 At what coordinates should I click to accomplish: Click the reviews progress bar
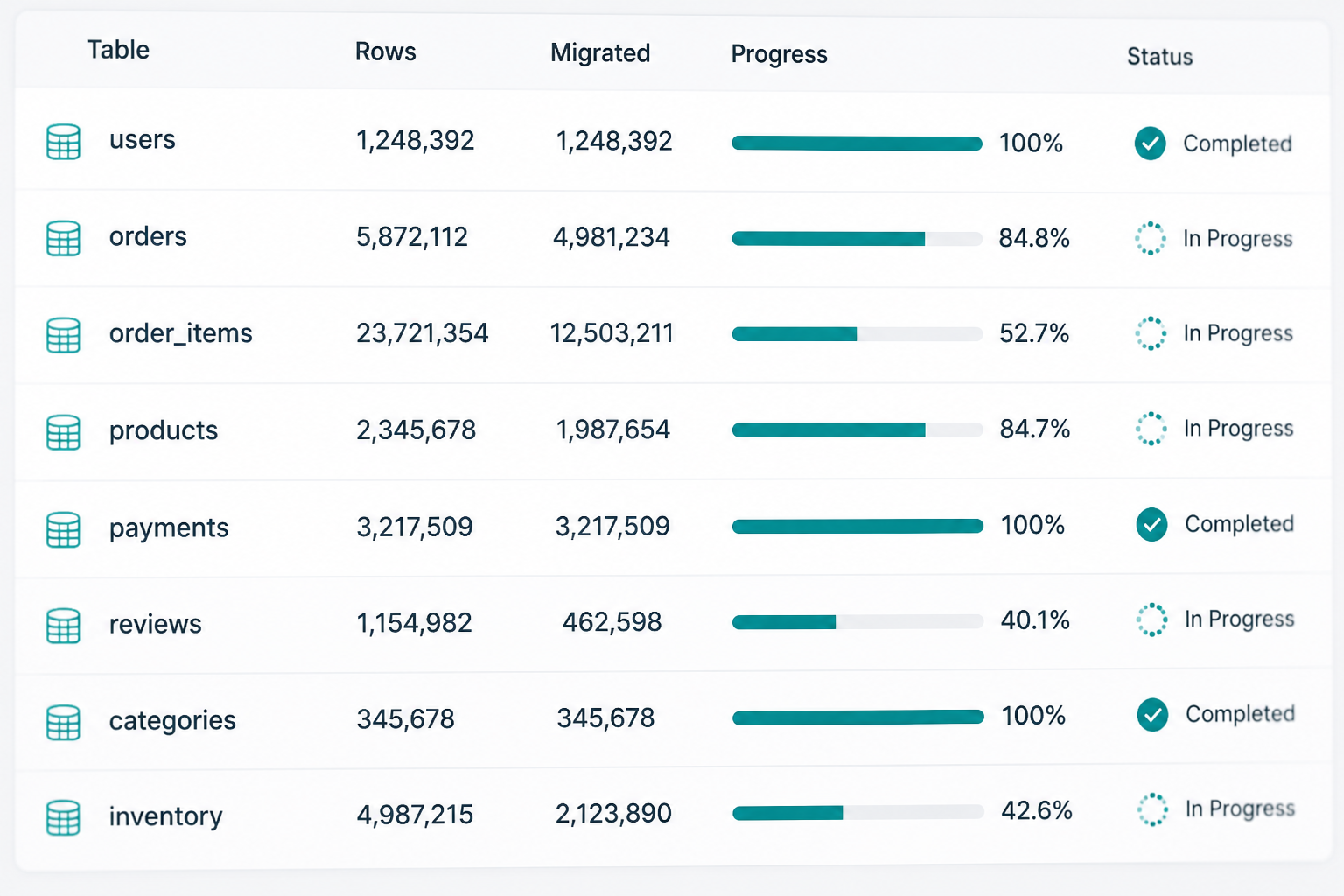858,622
